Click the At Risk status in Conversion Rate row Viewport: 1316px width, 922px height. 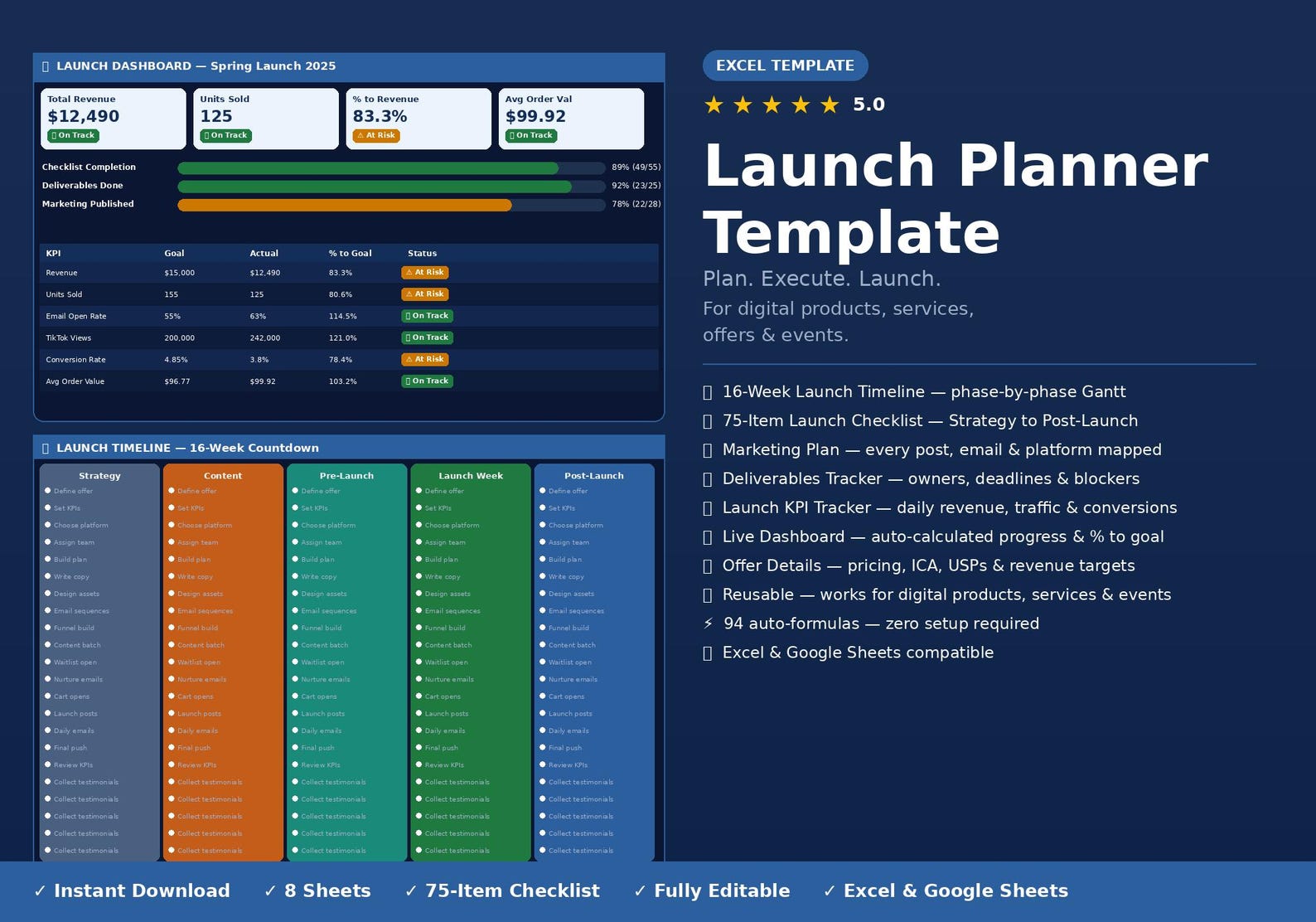point(425,359)
